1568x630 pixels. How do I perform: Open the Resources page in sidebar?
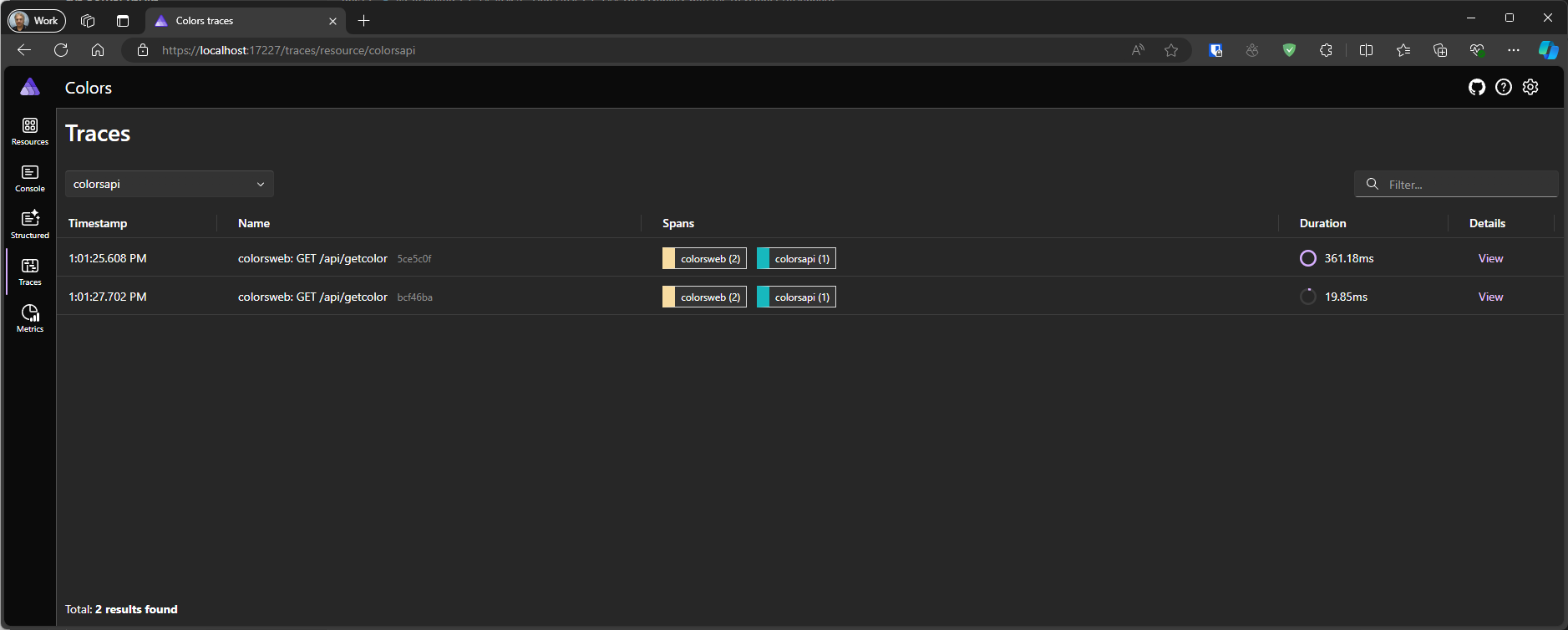30,131
